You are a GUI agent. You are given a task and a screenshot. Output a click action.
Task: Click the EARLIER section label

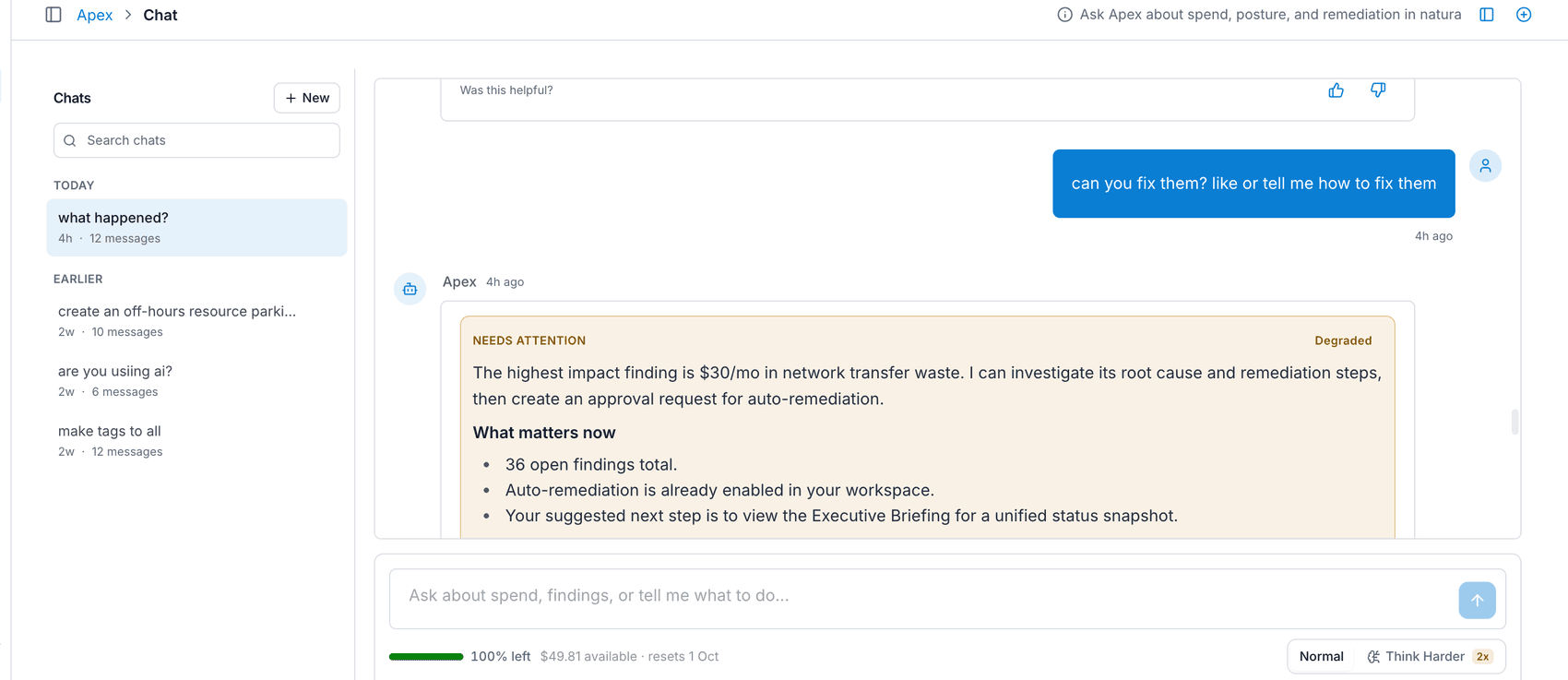coord(78,279)
